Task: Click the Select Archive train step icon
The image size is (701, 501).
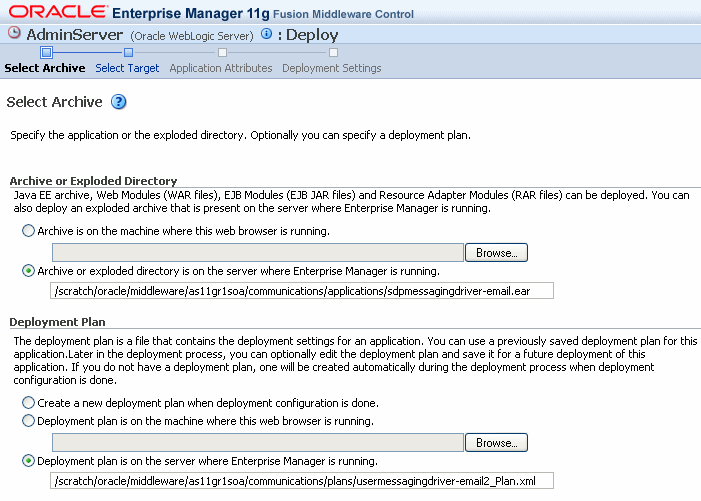Action: tap(46, 52)
